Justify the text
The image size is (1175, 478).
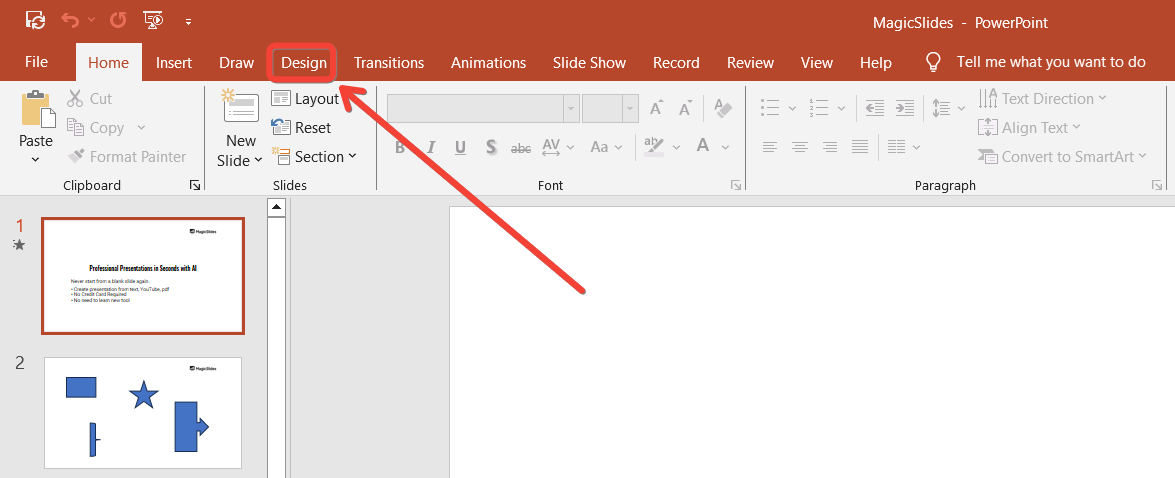pos(860,147)
